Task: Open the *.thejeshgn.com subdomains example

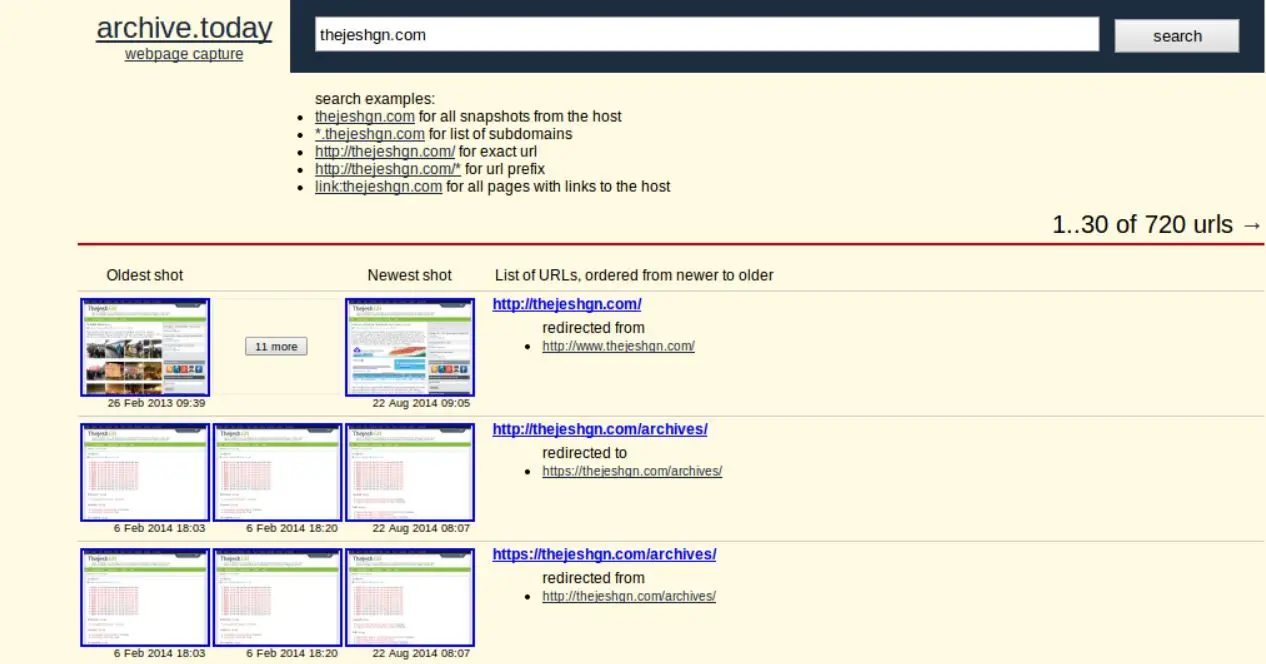Action: pos(370,134)
